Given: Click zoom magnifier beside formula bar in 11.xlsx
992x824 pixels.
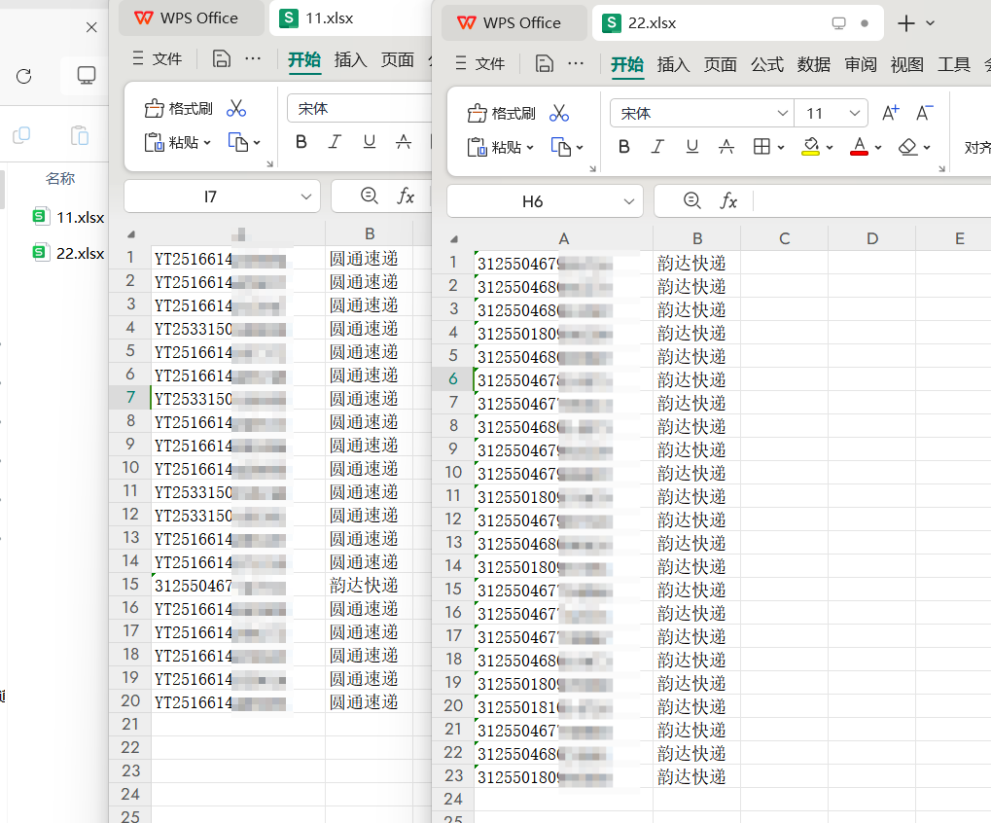Looking at the screenshot, I should click(x=369, y=196).
